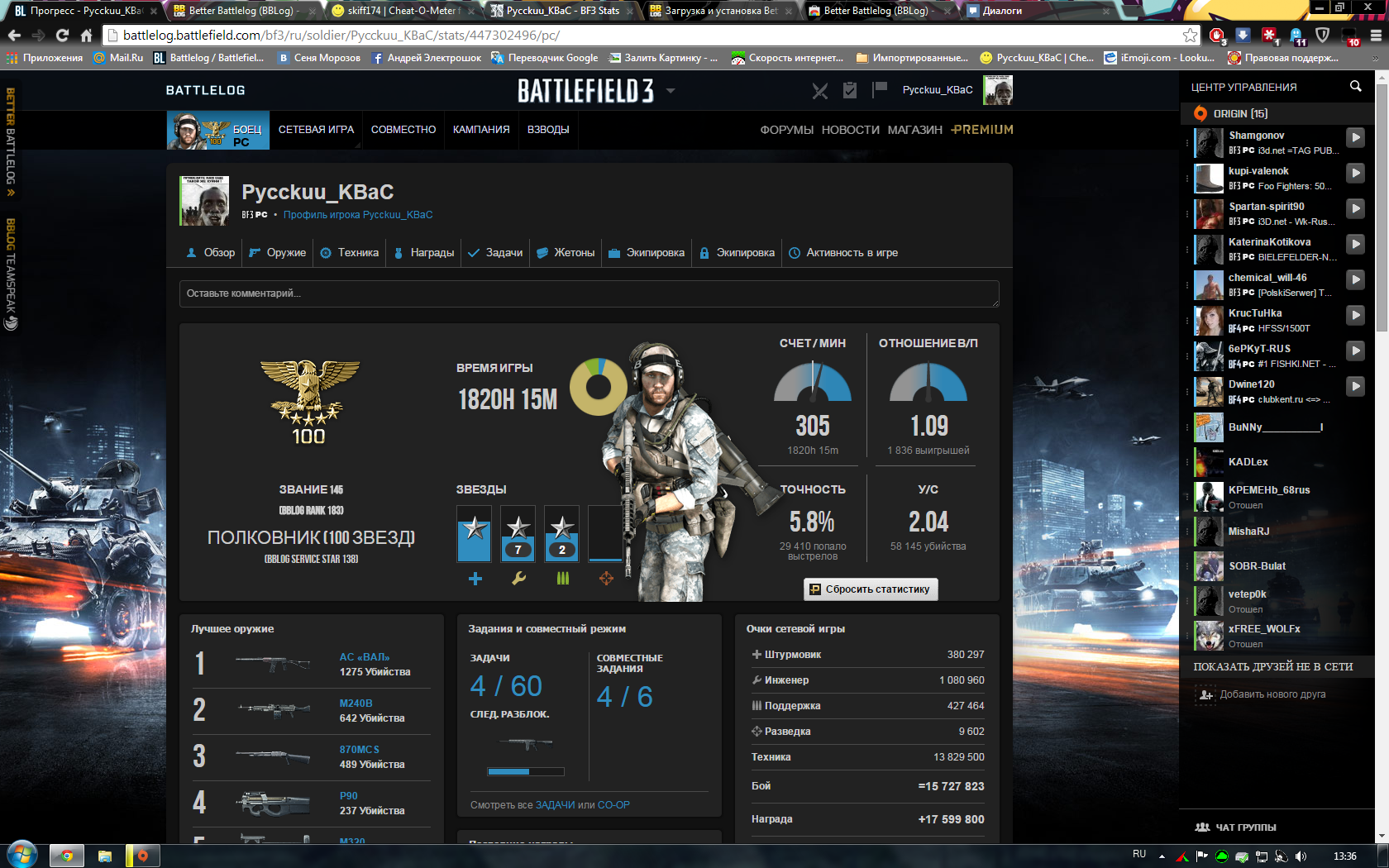1389x868 pixels.
Task: Open the Chrome hamburger menu
Action: tap(1376, 36)
